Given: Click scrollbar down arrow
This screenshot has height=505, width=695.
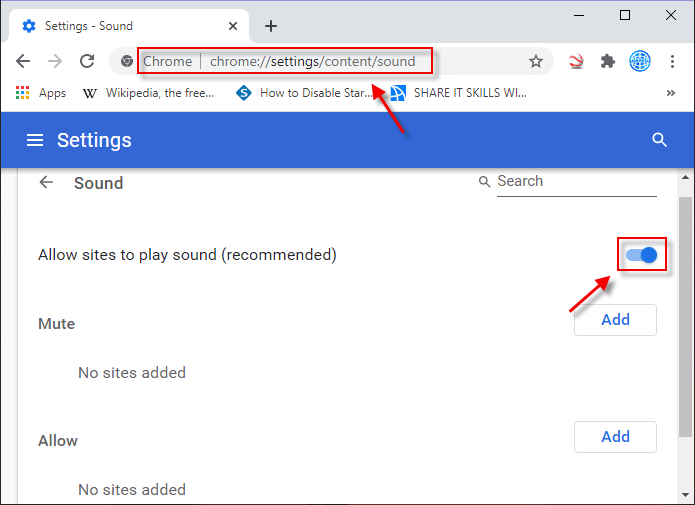Looking at the screenshot, I should (685, 495).
